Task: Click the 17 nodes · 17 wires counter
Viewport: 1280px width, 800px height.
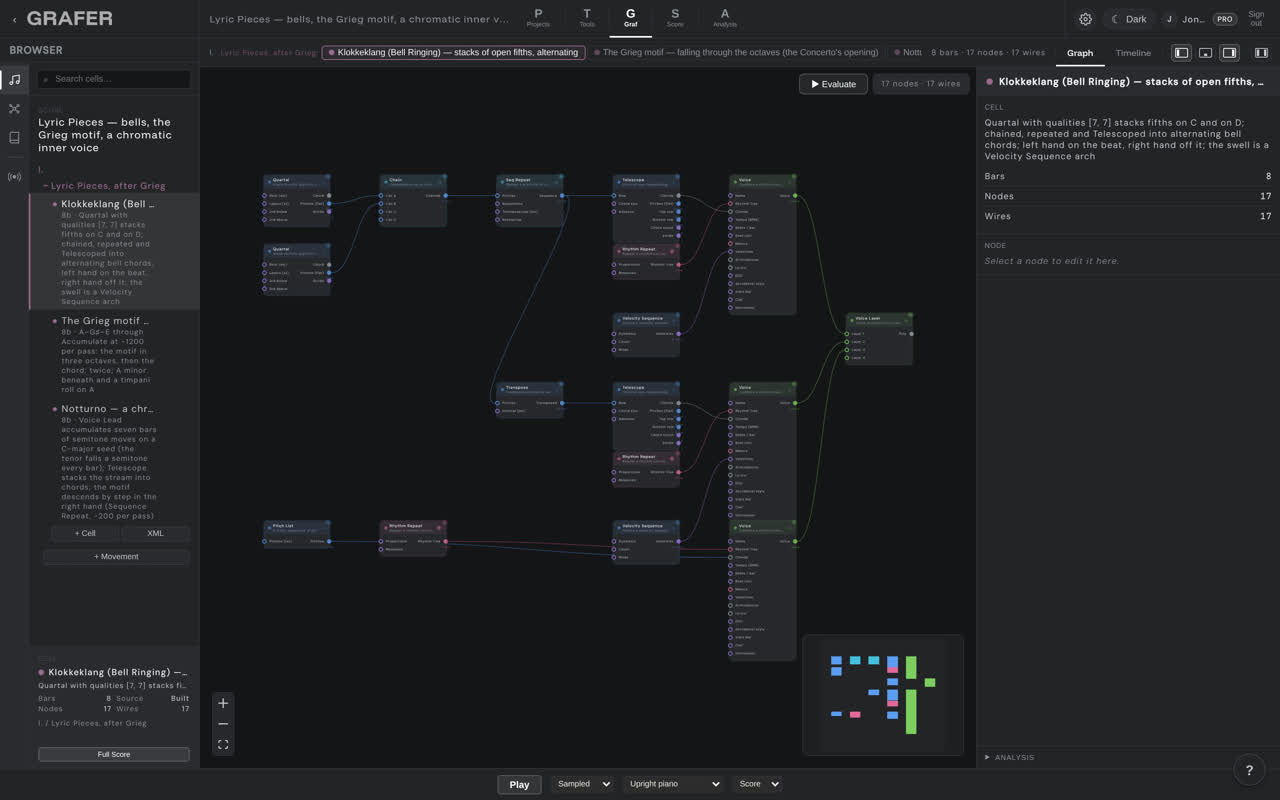Action: [920, 84]
